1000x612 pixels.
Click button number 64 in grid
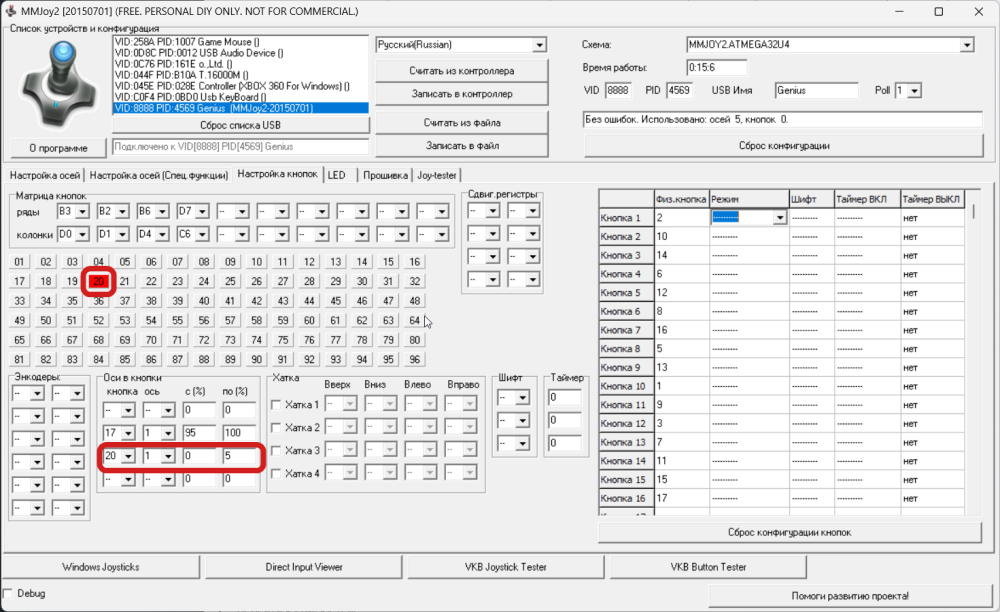pyautogui.click(x=415, y=320)
